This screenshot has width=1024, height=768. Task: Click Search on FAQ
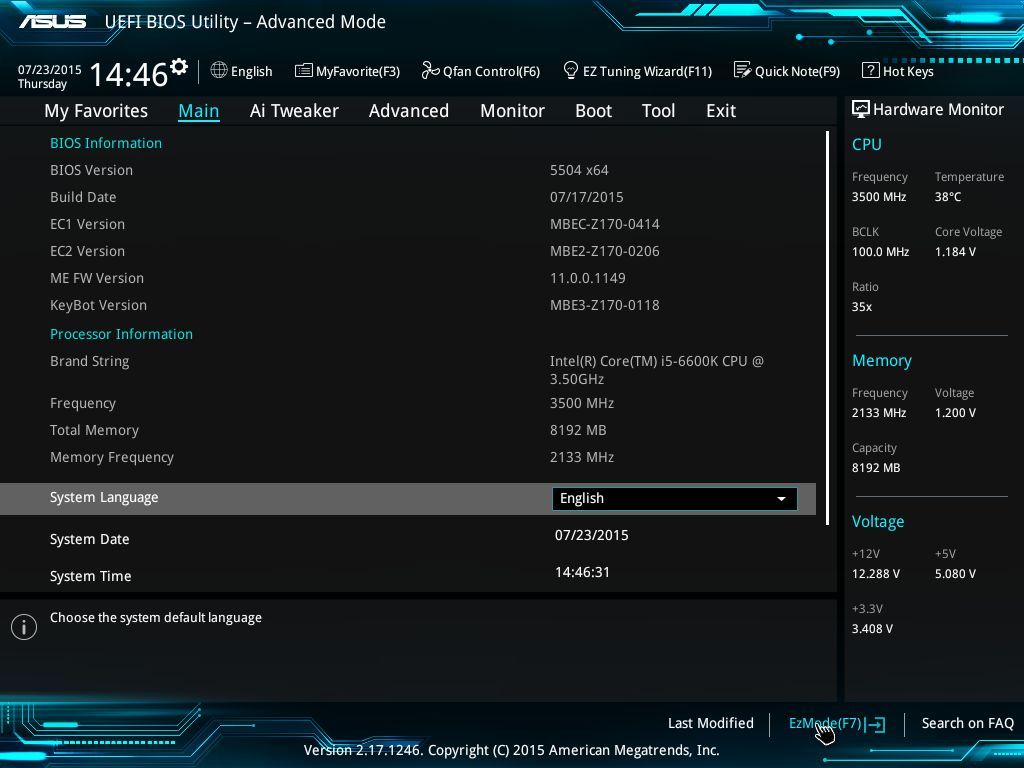coord(967,724)
